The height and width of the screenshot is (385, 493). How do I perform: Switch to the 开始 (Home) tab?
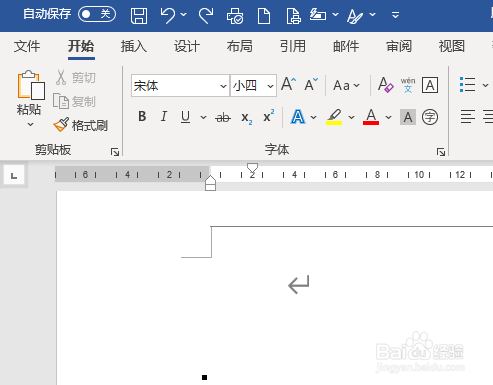click(81, 46)
